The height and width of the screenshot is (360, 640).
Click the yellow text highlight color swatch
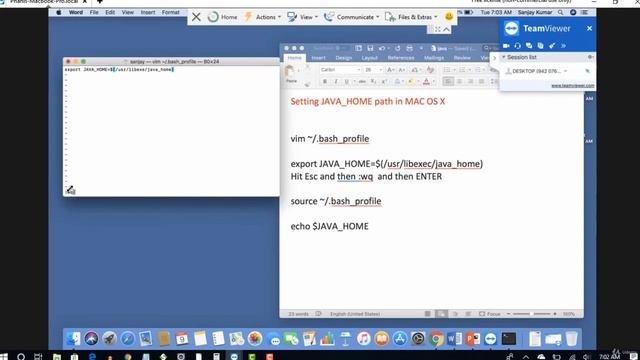(411, 82)
